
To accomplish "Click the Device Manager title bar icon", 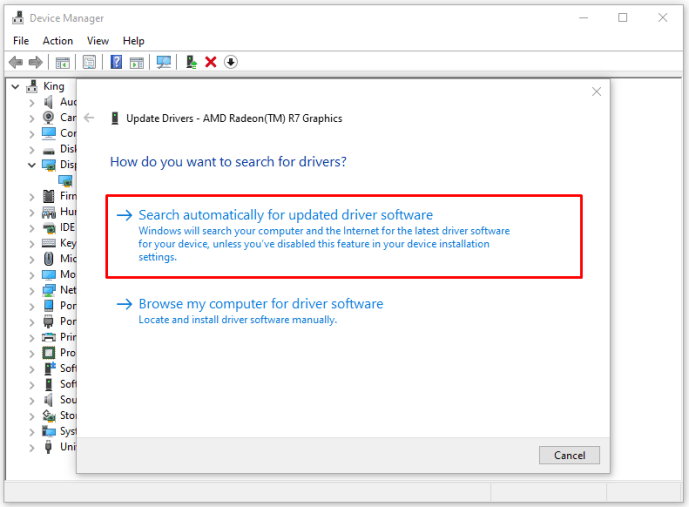I will click(18, 18).
